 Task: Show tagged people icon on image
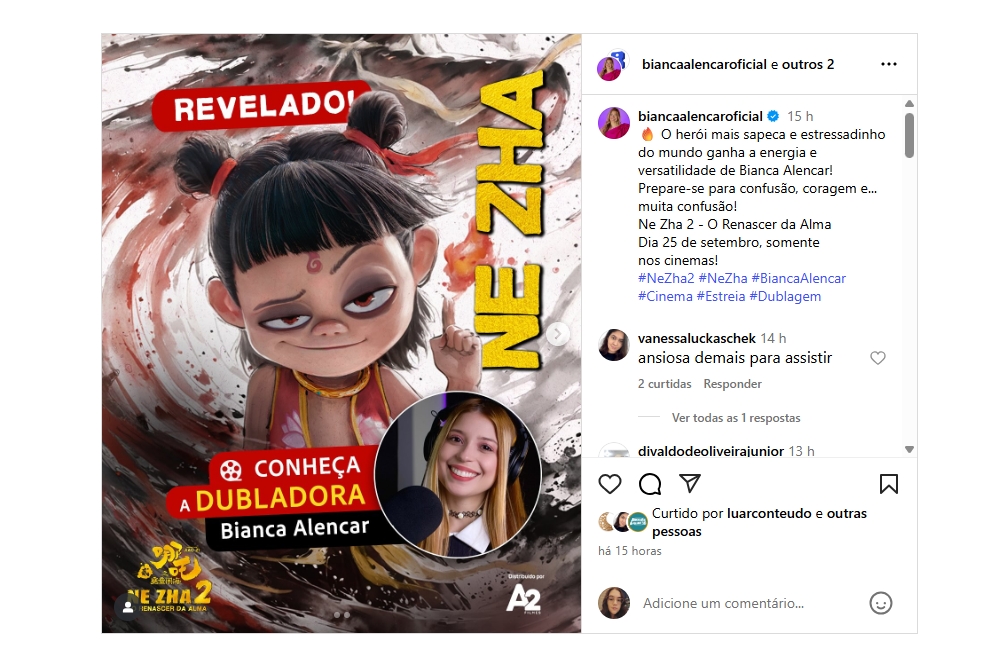128,607
